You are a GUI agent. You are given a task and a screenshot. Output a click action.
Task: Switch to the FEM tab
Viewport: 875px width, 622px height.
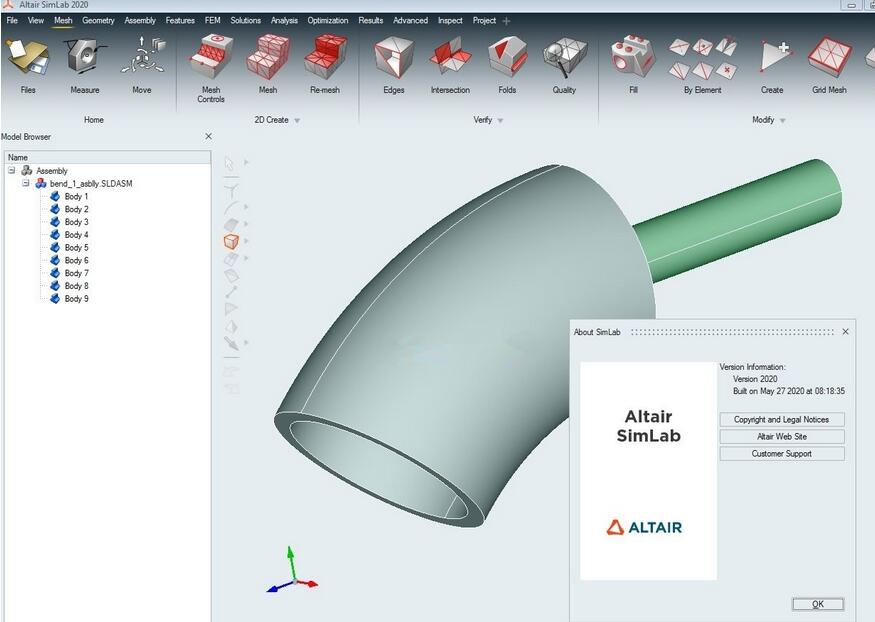(x=213, y=21)
